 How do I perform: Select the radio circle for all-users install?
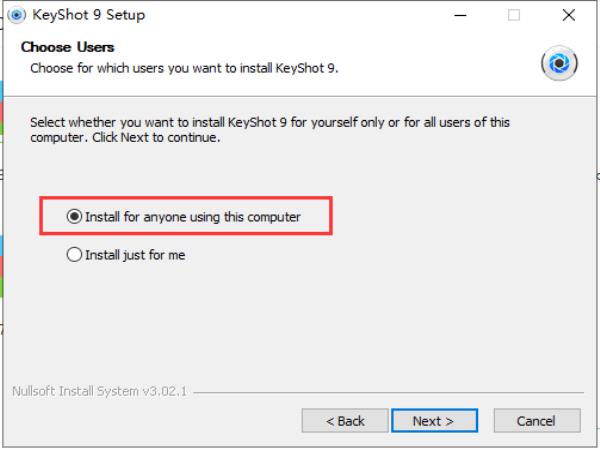point(73,216)
